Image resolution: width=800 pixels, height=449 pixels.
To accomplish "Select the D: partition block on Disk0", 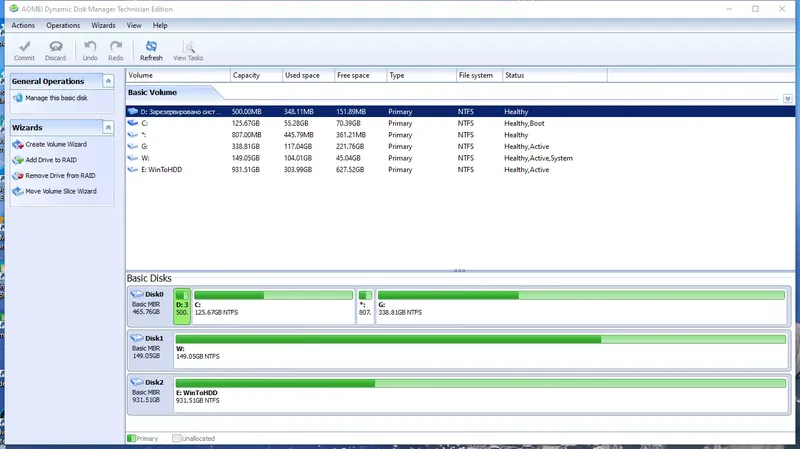I will click(x=182, y=306).
